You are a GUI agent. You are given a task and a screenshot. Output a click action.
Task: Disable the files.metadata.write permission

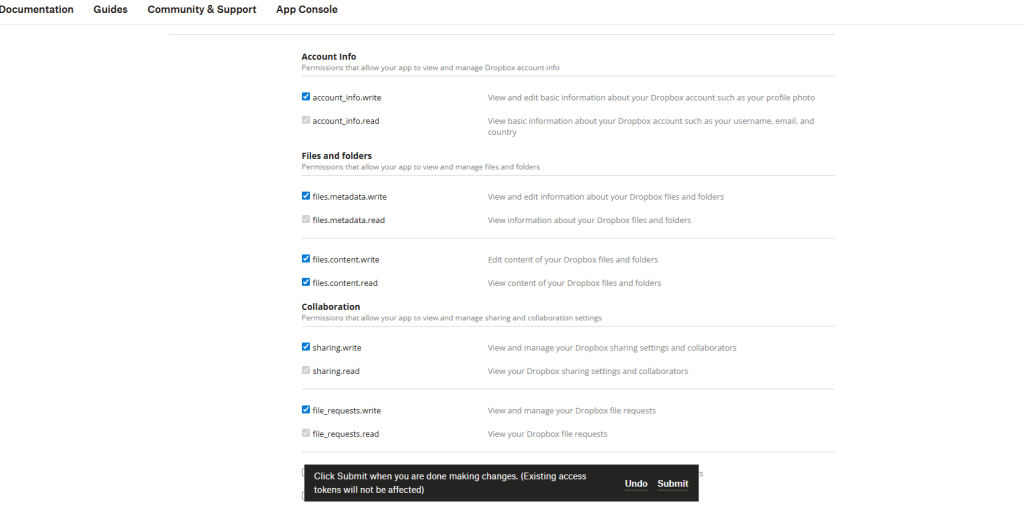[306, 196]
